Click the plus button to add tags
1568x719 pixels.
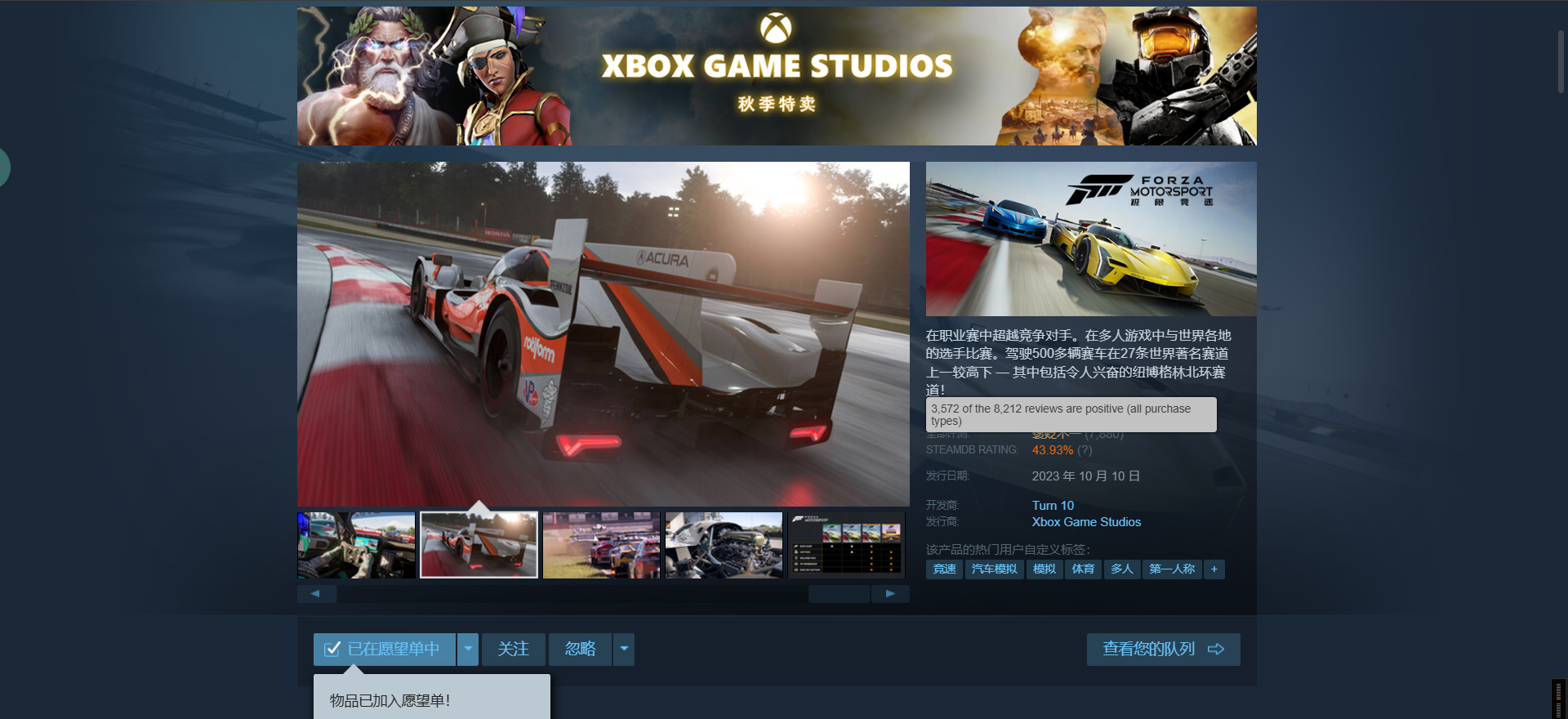tap(1214, 569)
